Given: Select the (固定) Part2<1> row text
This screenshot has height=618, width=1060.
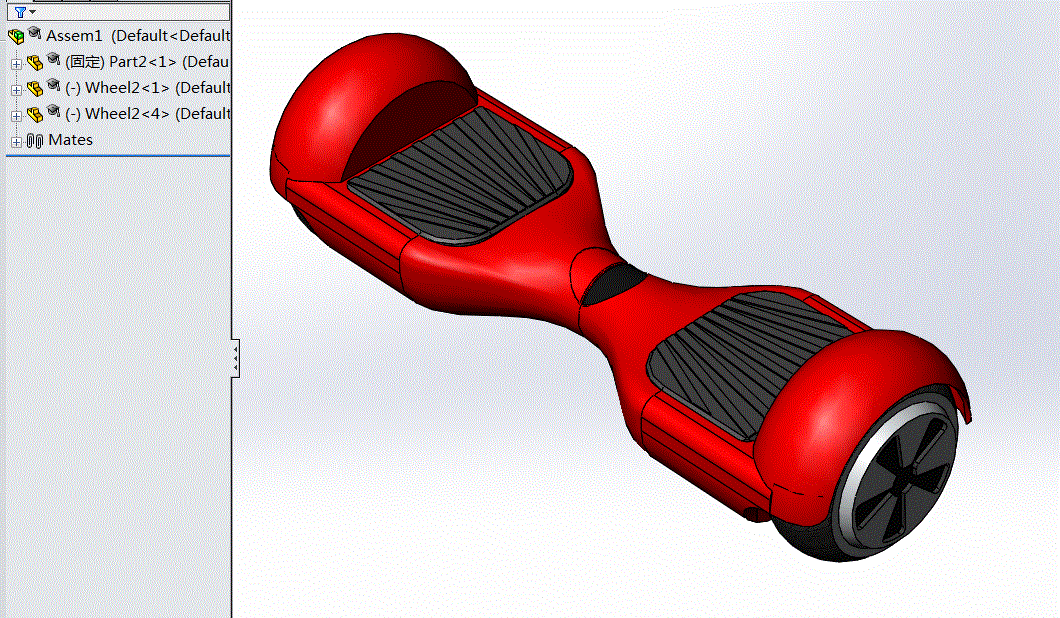Looking at the screenshot, I should [147, 62].
